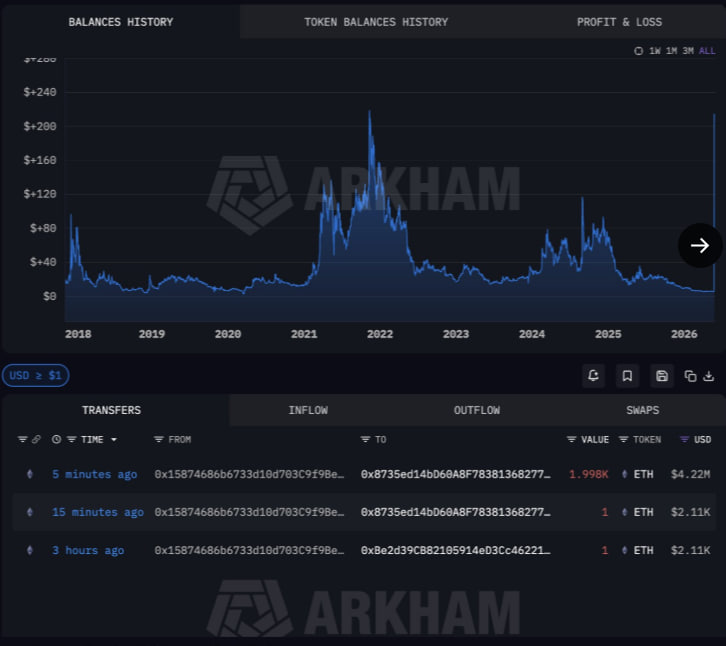Click the ETH token label in 5 minutes row
This screenshot has width=726, height=646.
pyautogui.click(x=644, y=474)
